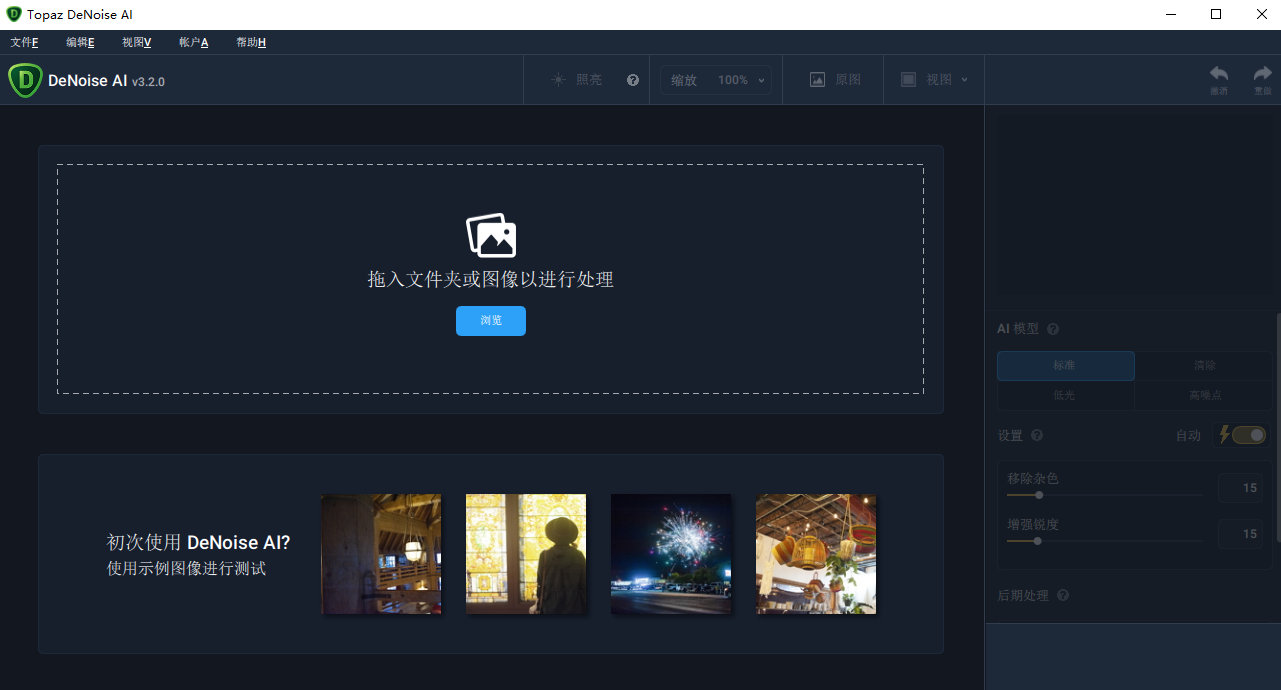This screenshot has height=690, width=1281.
Task: Open the stained glass silhouette sample image
Action: (x=526, y=554)
